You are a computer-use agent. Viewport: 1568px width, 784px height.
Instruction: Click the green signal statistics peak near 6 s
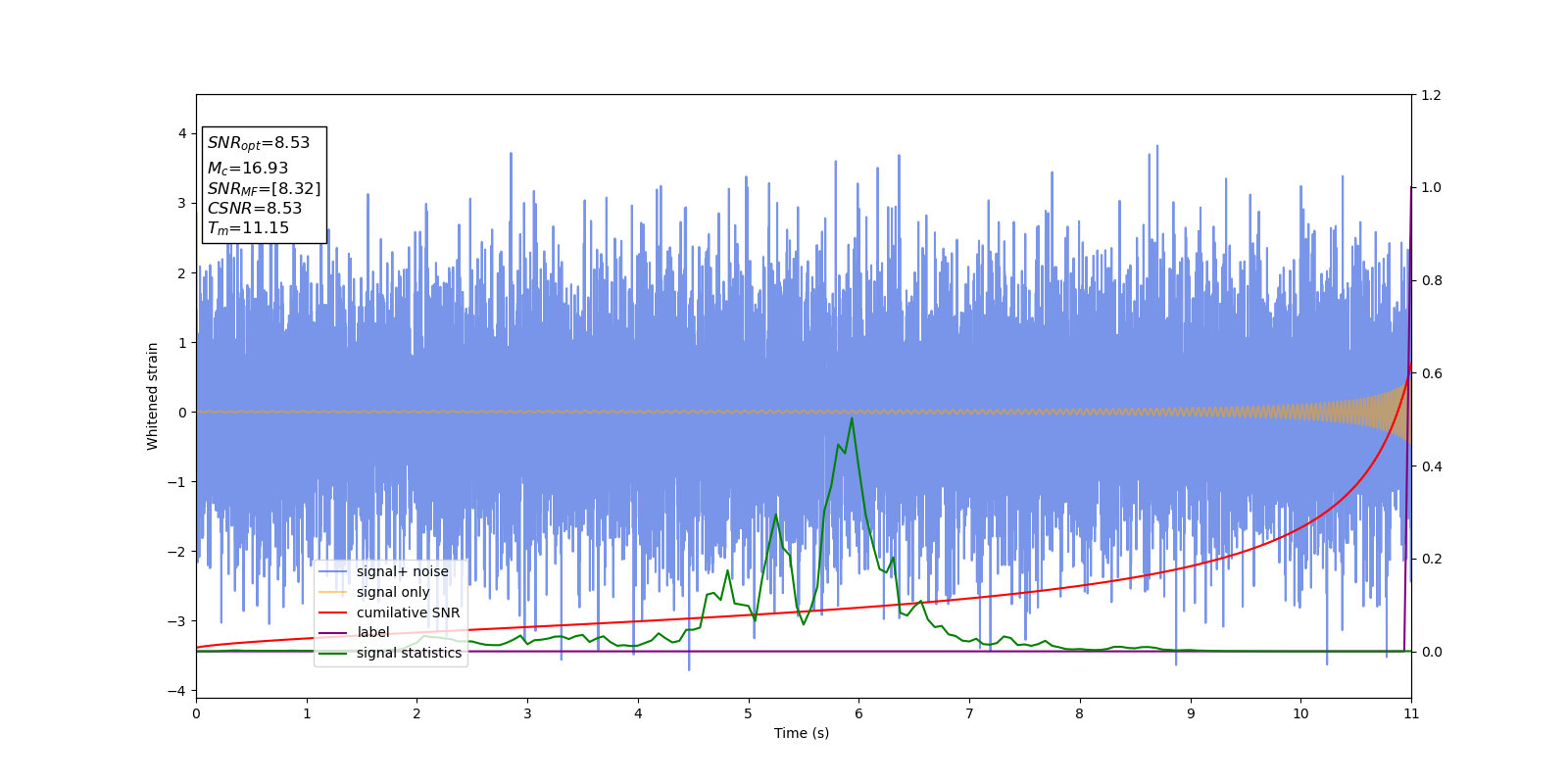[852, 418]
